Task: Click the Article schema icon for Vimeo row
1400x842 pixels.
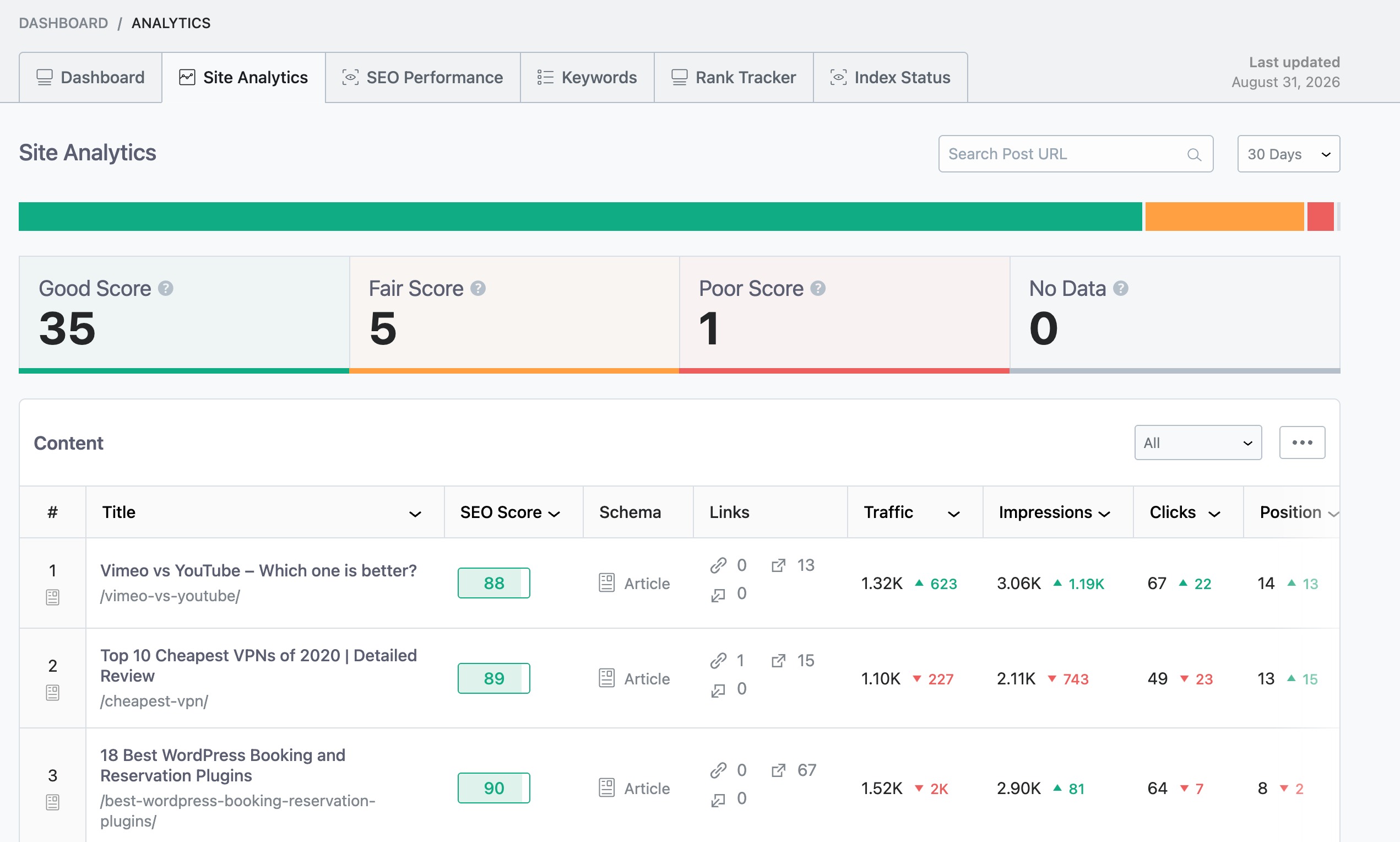Action: click(607, 582)
